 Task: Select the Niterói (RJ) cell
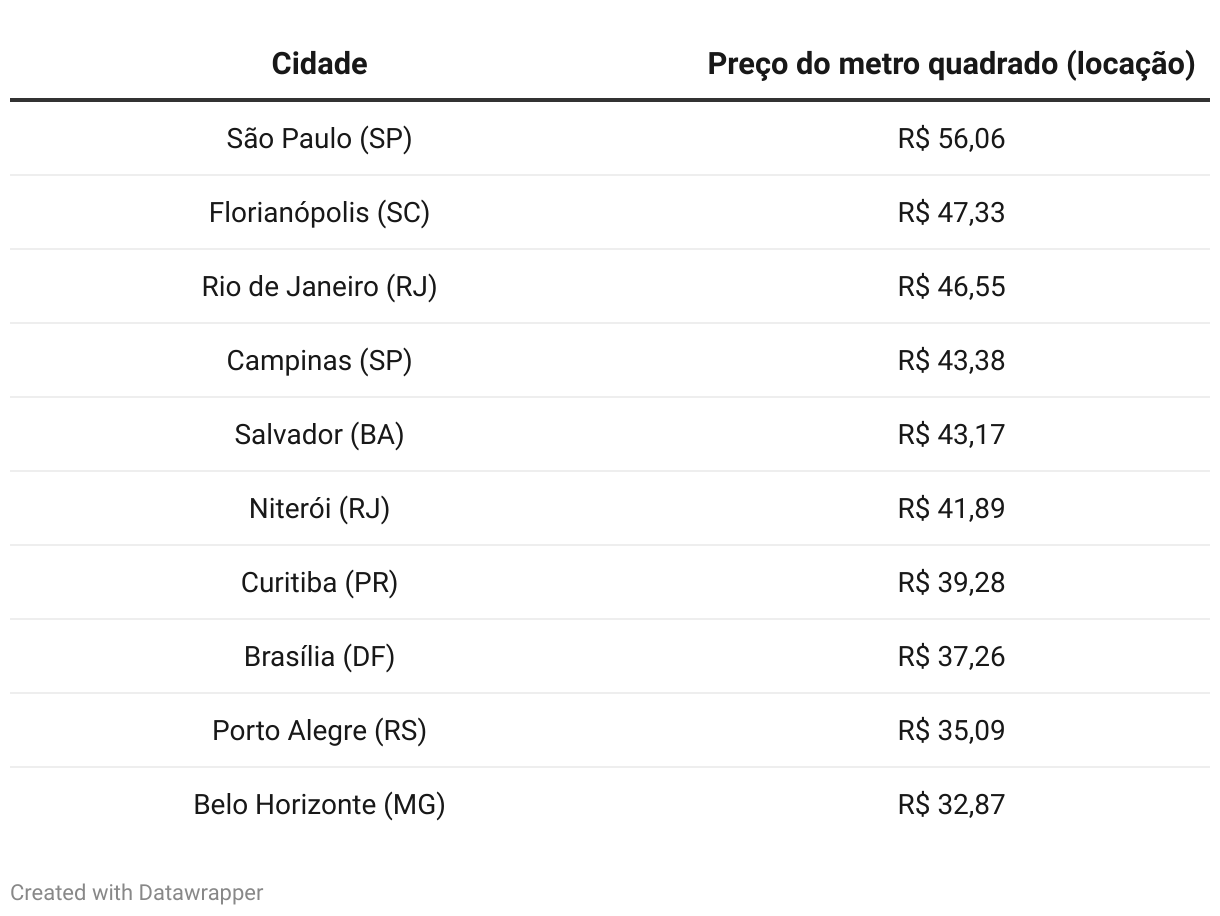[x=319, y=508]
